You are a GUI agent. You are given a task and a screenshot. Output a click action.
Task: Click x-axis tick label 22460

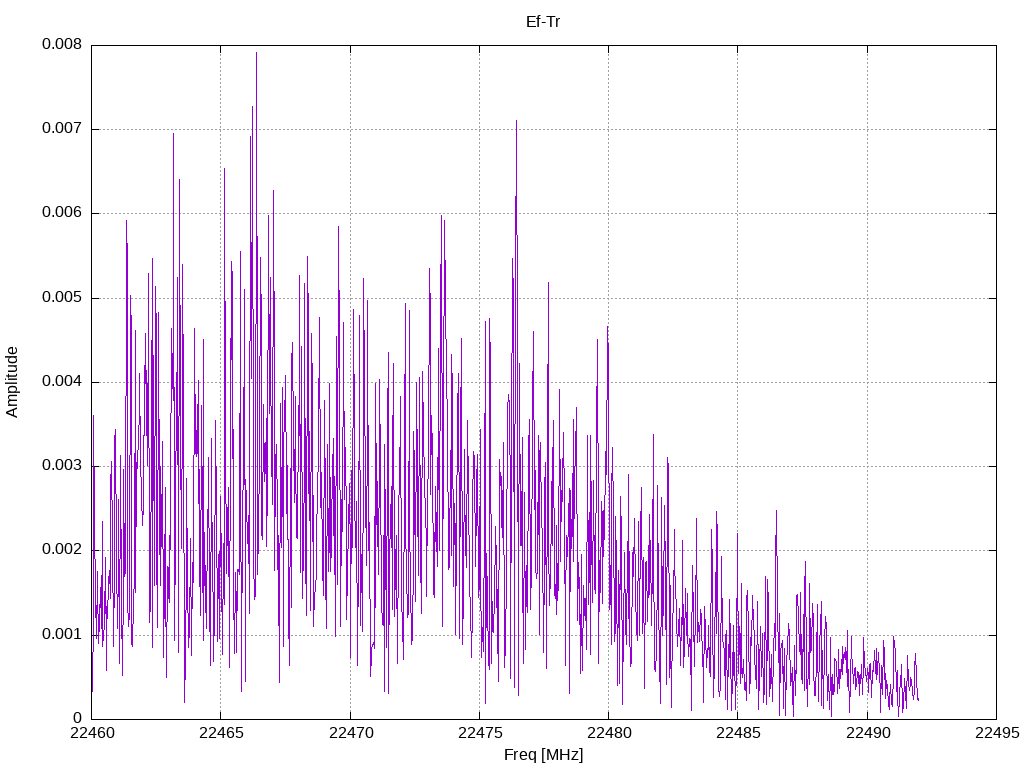(91, 733)
